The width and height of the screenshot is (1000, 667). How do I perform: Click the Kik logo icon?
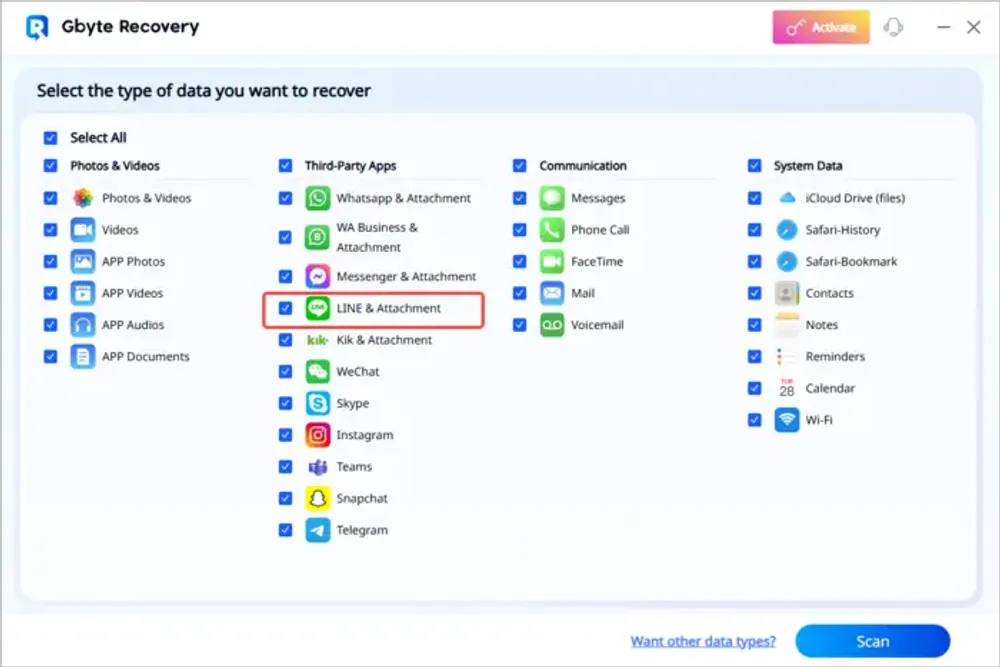(318, 340)
